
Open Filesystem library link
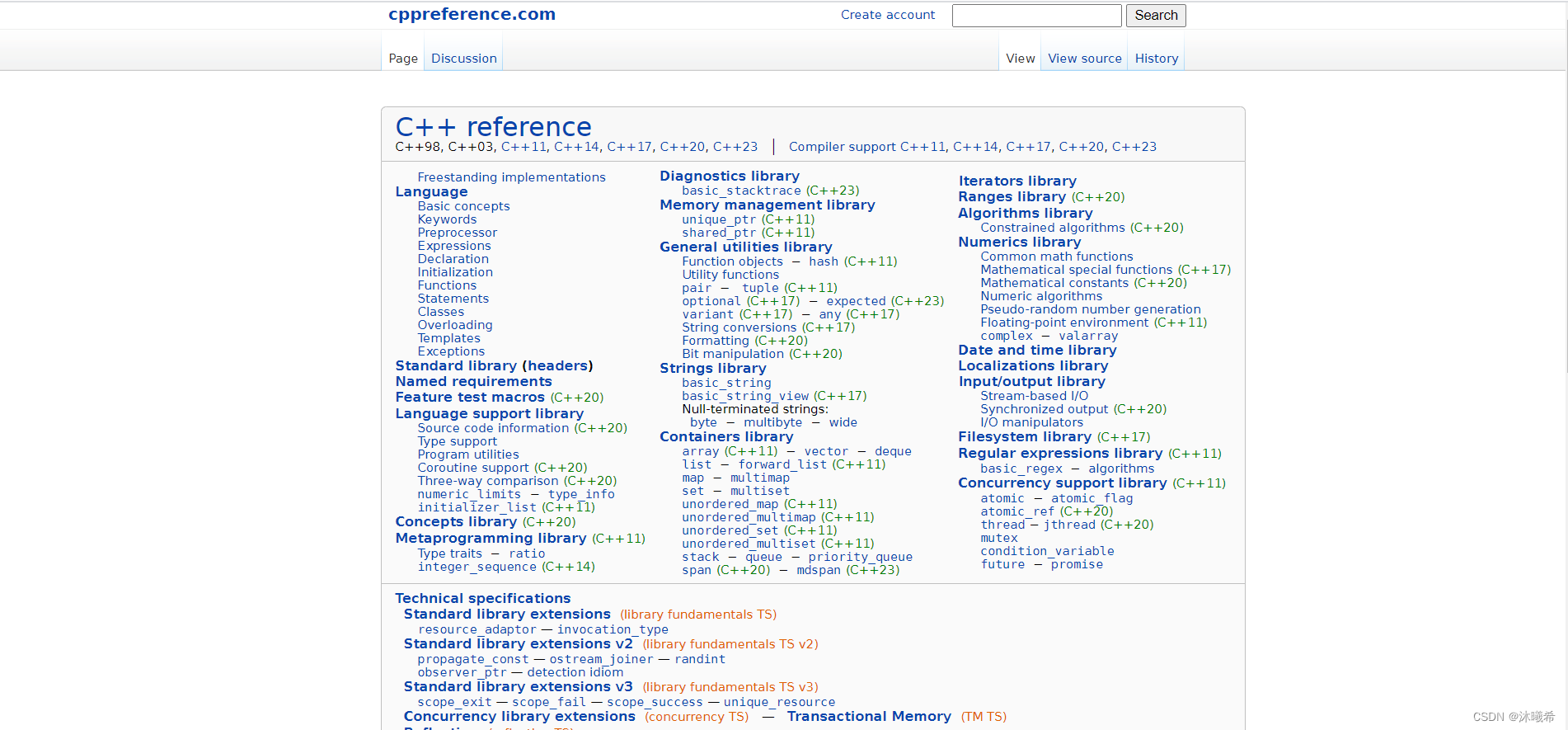pyautogui.click(x=1025, y=436)
